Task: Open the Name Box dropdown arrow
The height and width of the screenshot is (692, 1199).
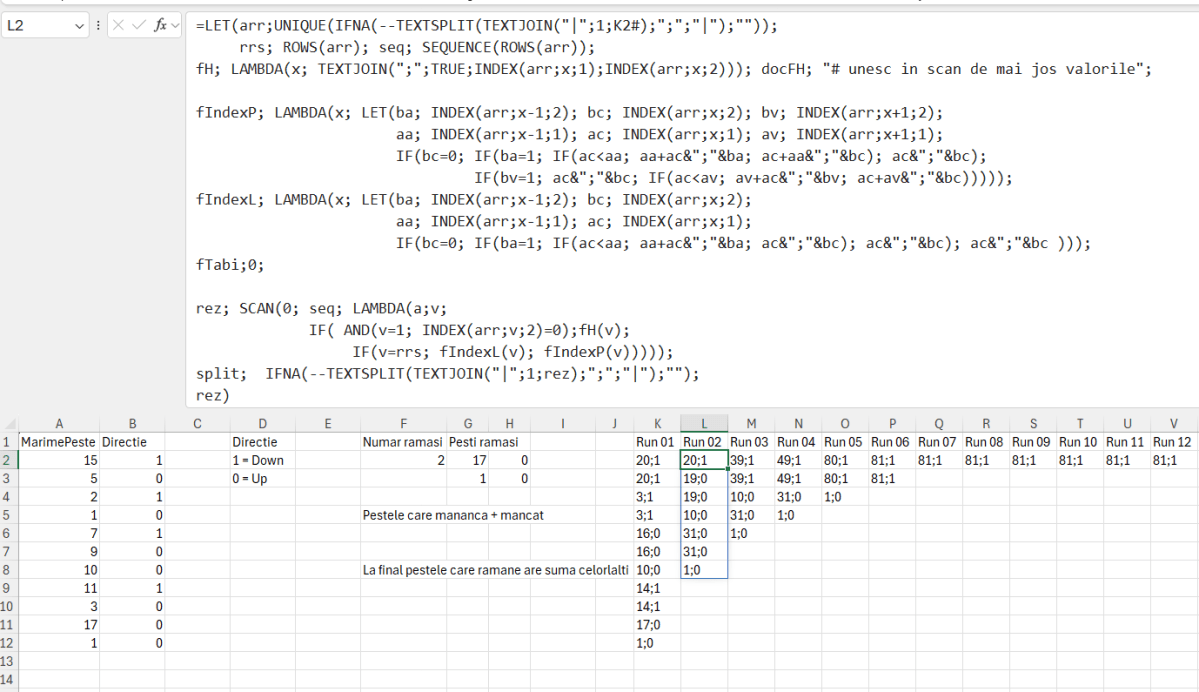Action: [x=79, y=25]
